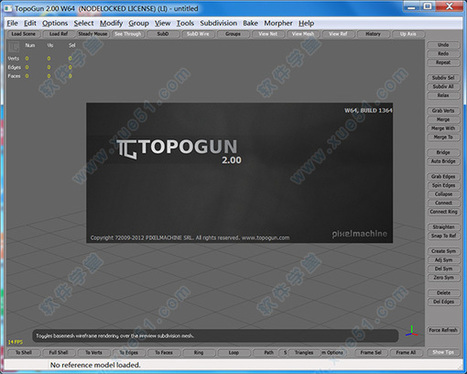Click the Load Ref button

[58, 34]
